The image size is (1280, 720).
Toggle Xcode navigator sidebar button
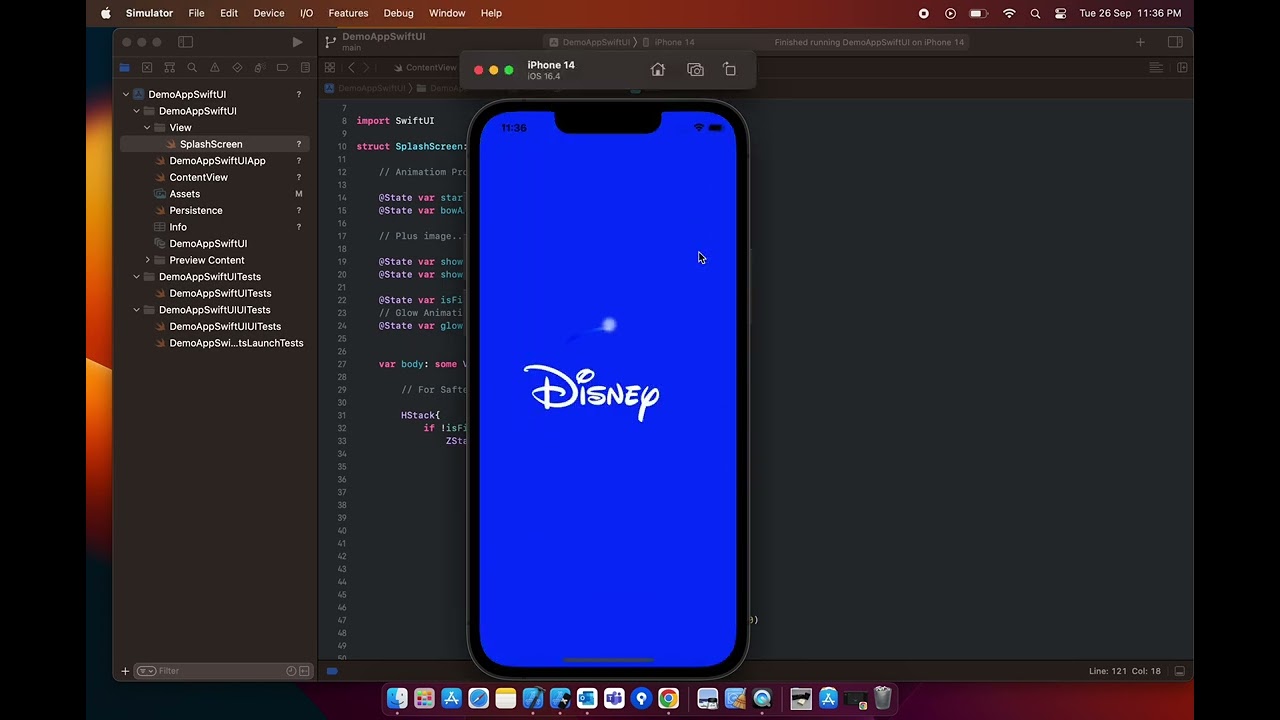[x=185, y=42]
